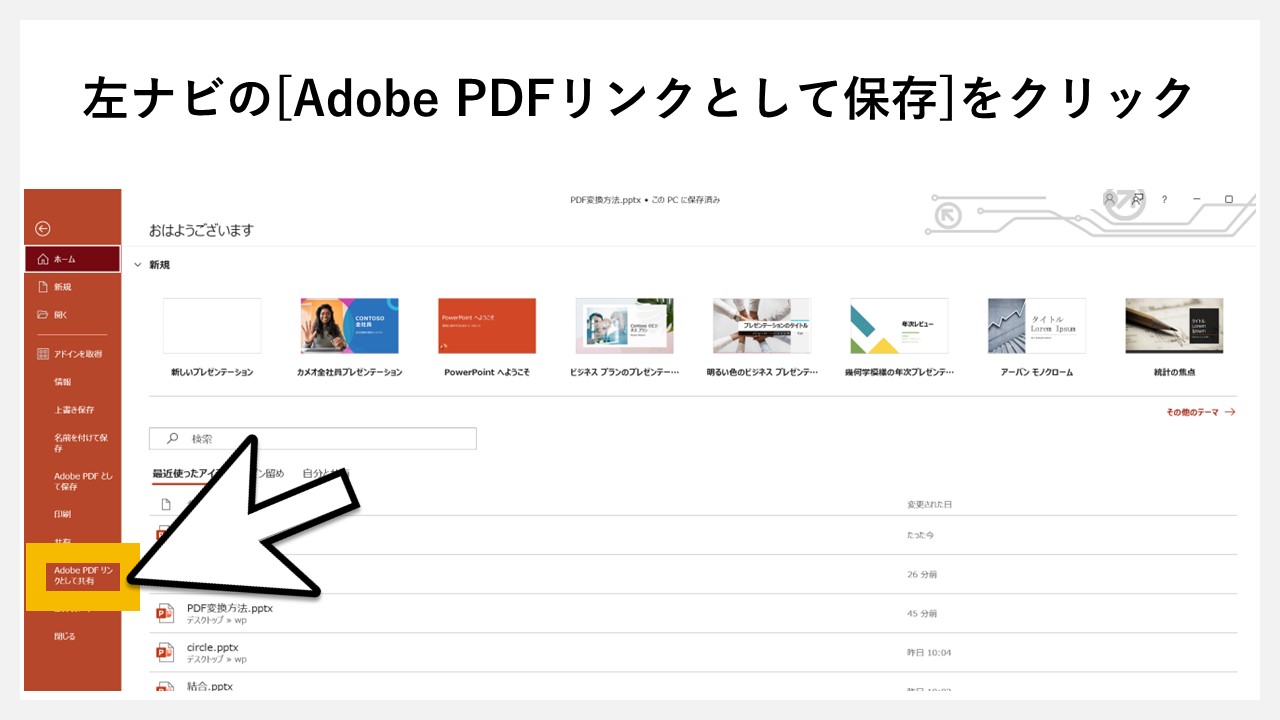Open その他のテーマ link
This screenshot has width=1280, height=720.
pos(1195,411)
